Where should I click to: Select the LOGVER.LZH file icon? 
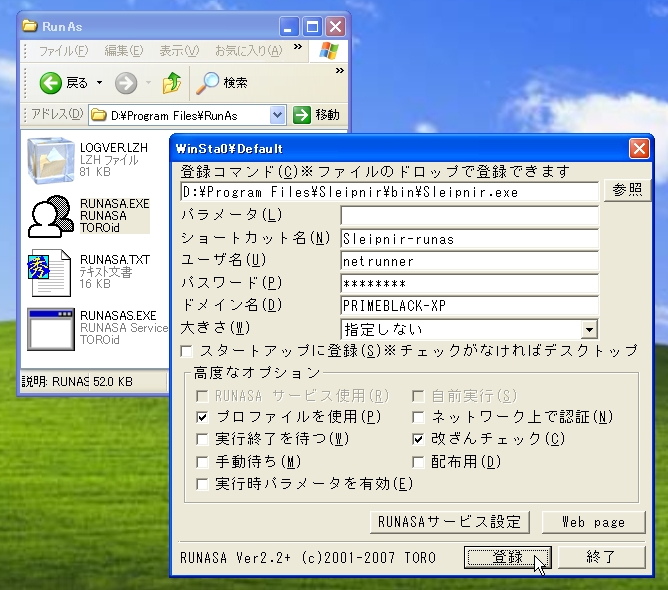click(50, 160)
